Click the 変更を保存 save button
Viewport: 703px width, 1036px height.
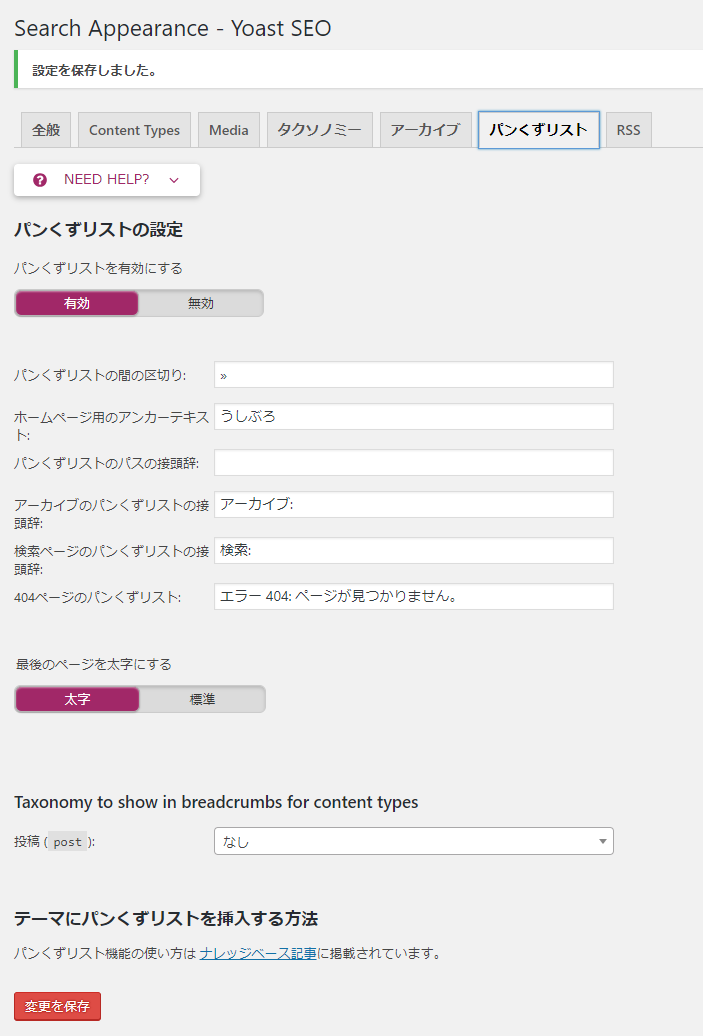click(57, 1006)
